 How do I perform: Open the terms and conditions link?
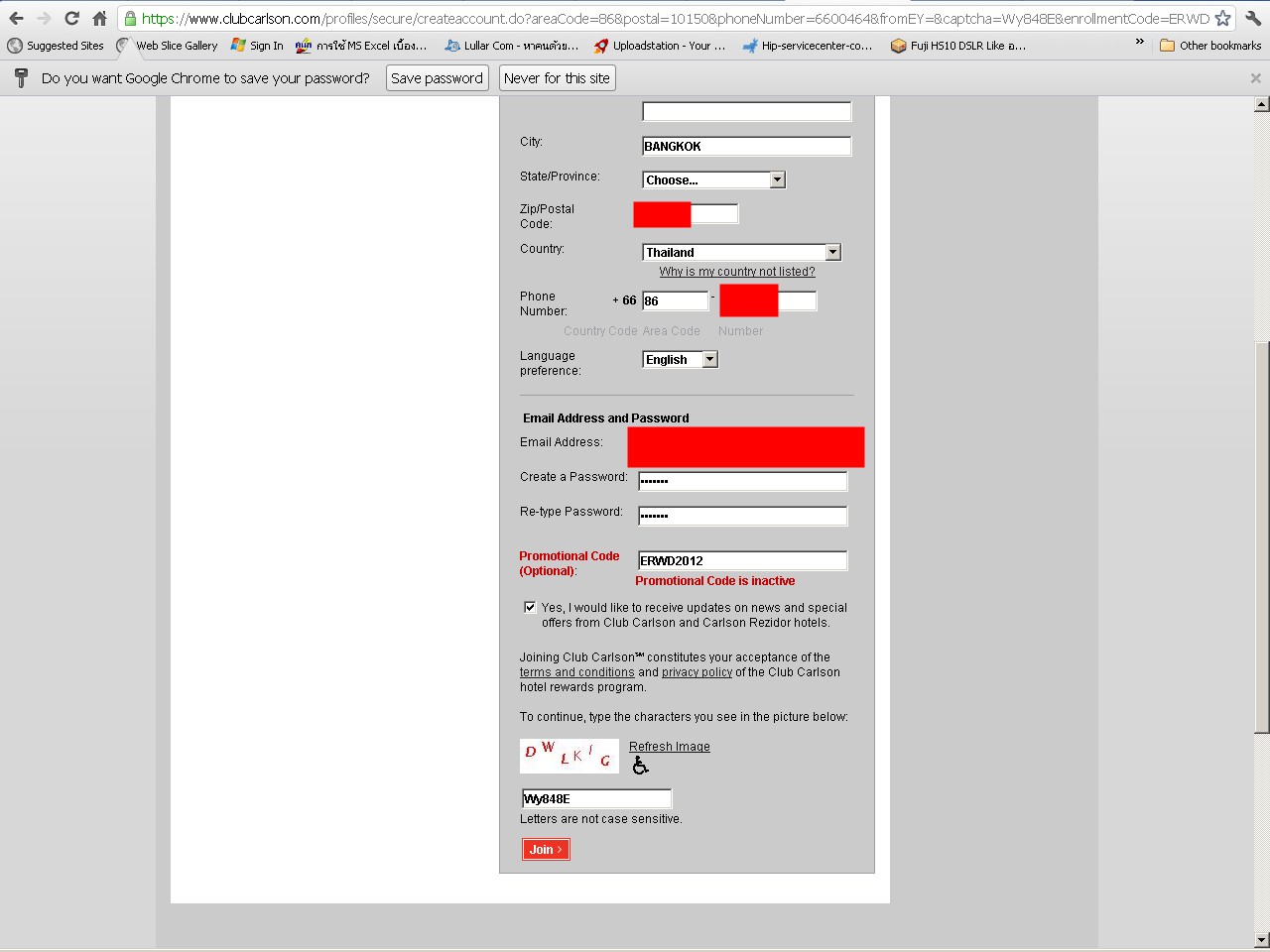(x=577, y=672)
